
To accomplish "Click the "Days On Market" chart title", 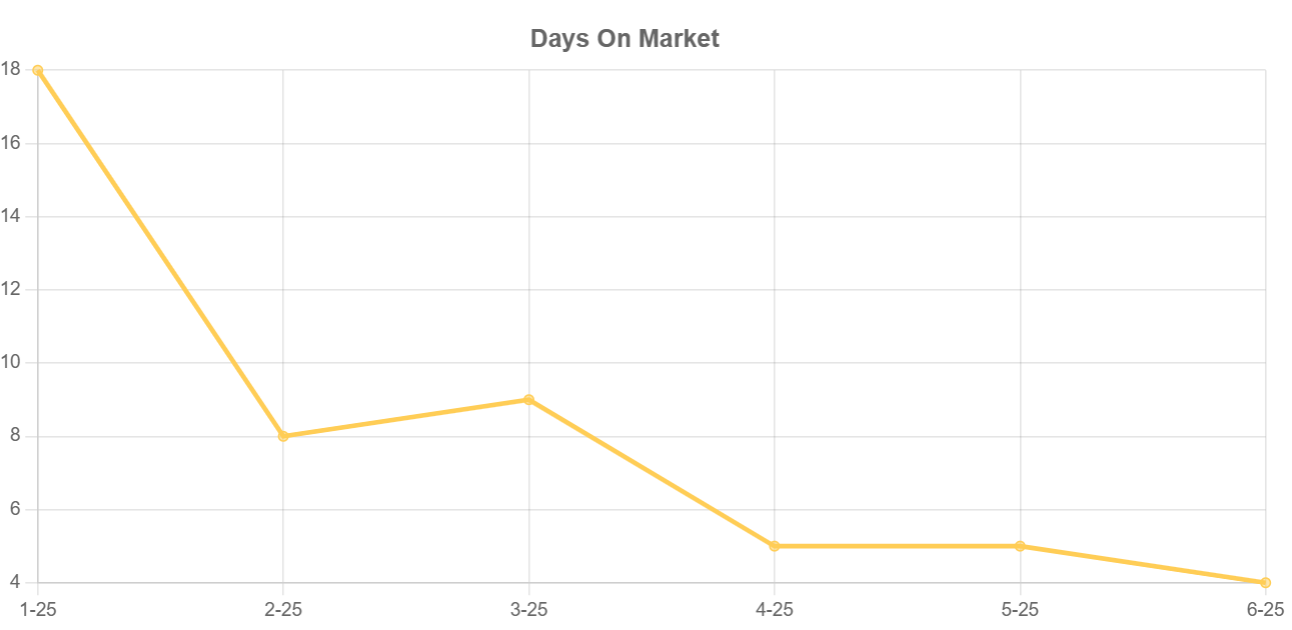I will [x=625, y=39].
